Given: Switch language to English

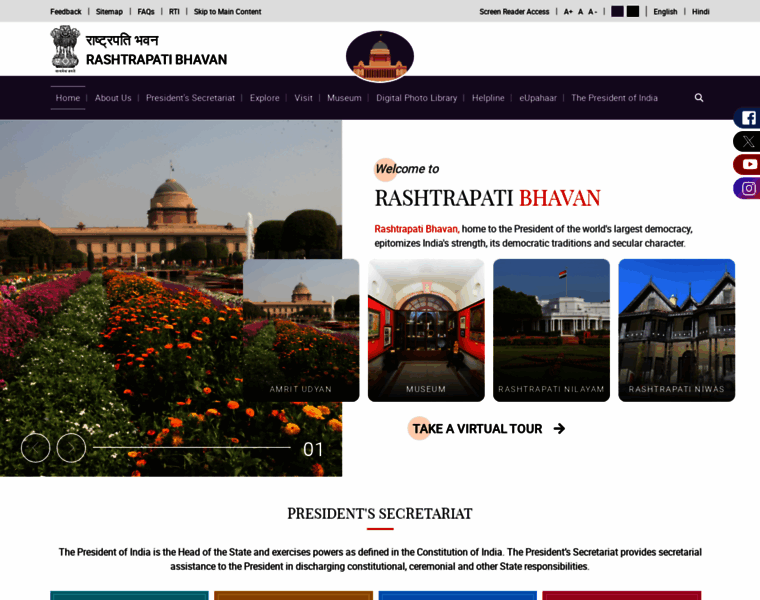Looking at the screenshot, I should click(665, 12).
